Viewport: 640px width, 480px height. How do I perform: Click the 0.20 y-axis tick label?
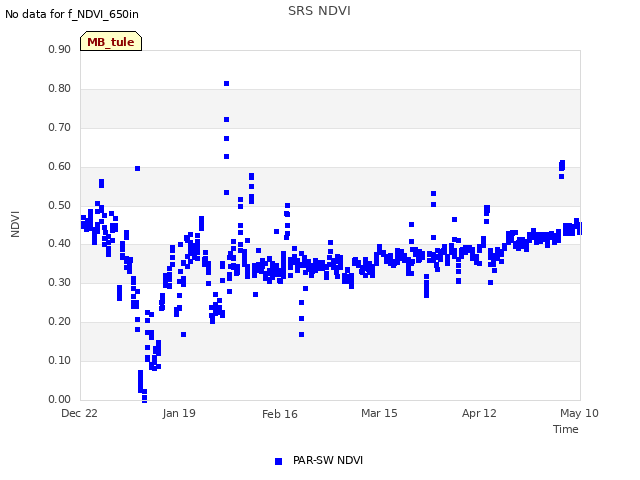60,322
